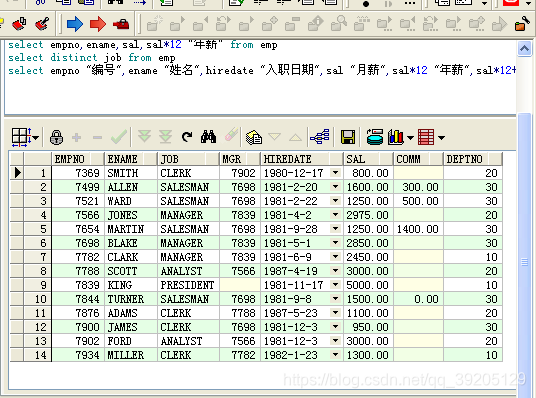Viewport: 536px width, 398px height.
Task: Click the EMPNO cell '7521'
Action: click(x=78, y=201)
